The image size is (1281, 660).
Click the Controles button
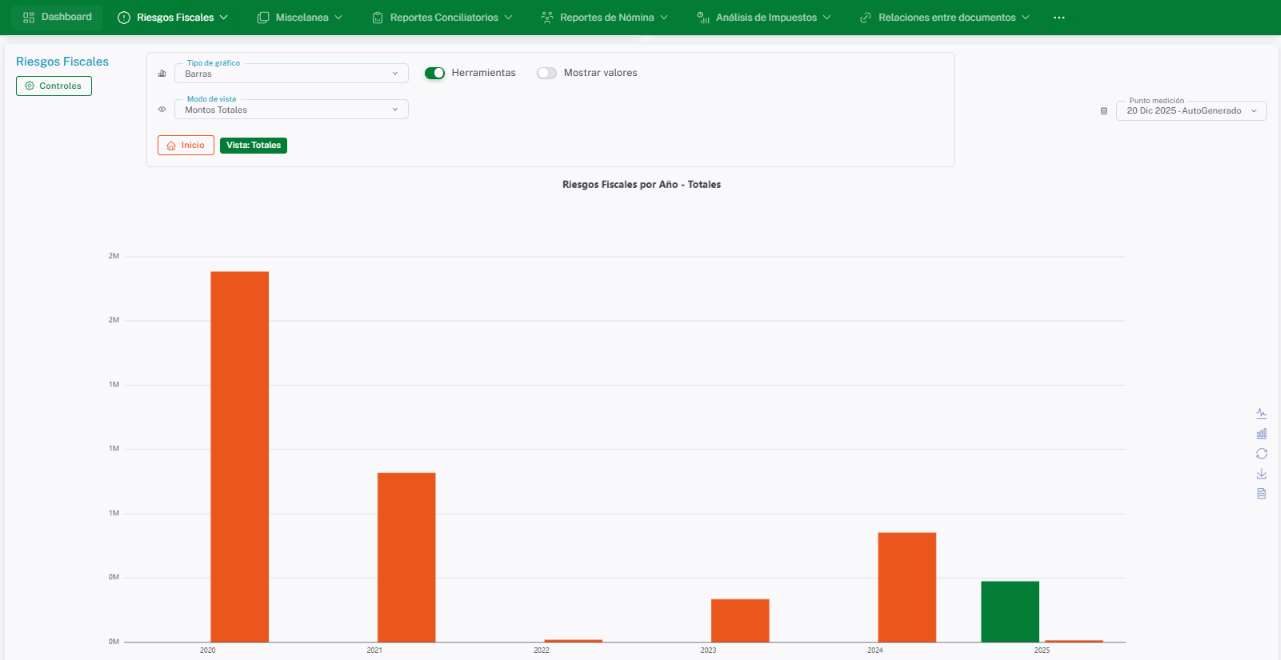54,86
